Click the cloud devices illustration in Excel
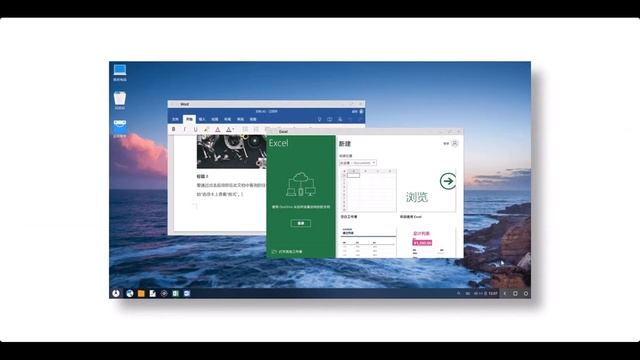 tap(301, 184)
